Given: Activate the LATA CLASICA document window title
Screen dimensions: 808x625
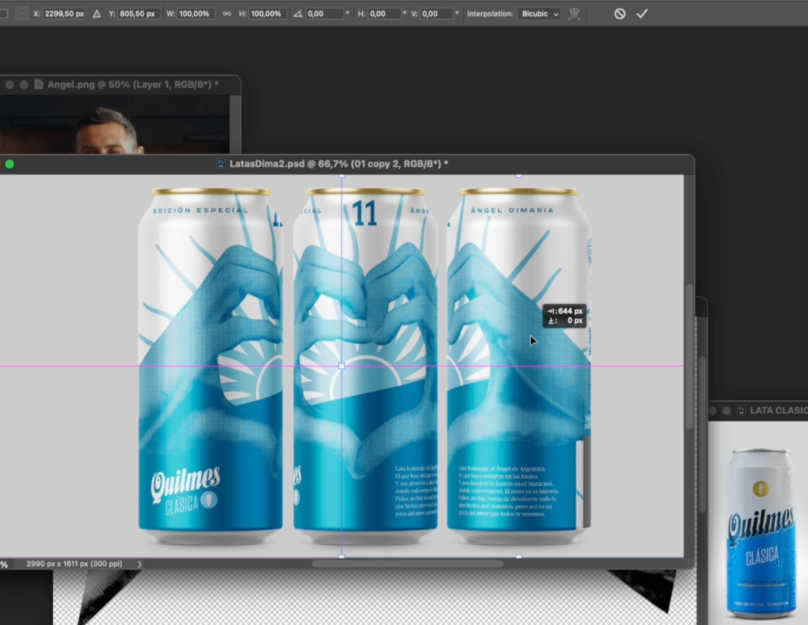Looking at the screenshot, I should coord(778,411).
